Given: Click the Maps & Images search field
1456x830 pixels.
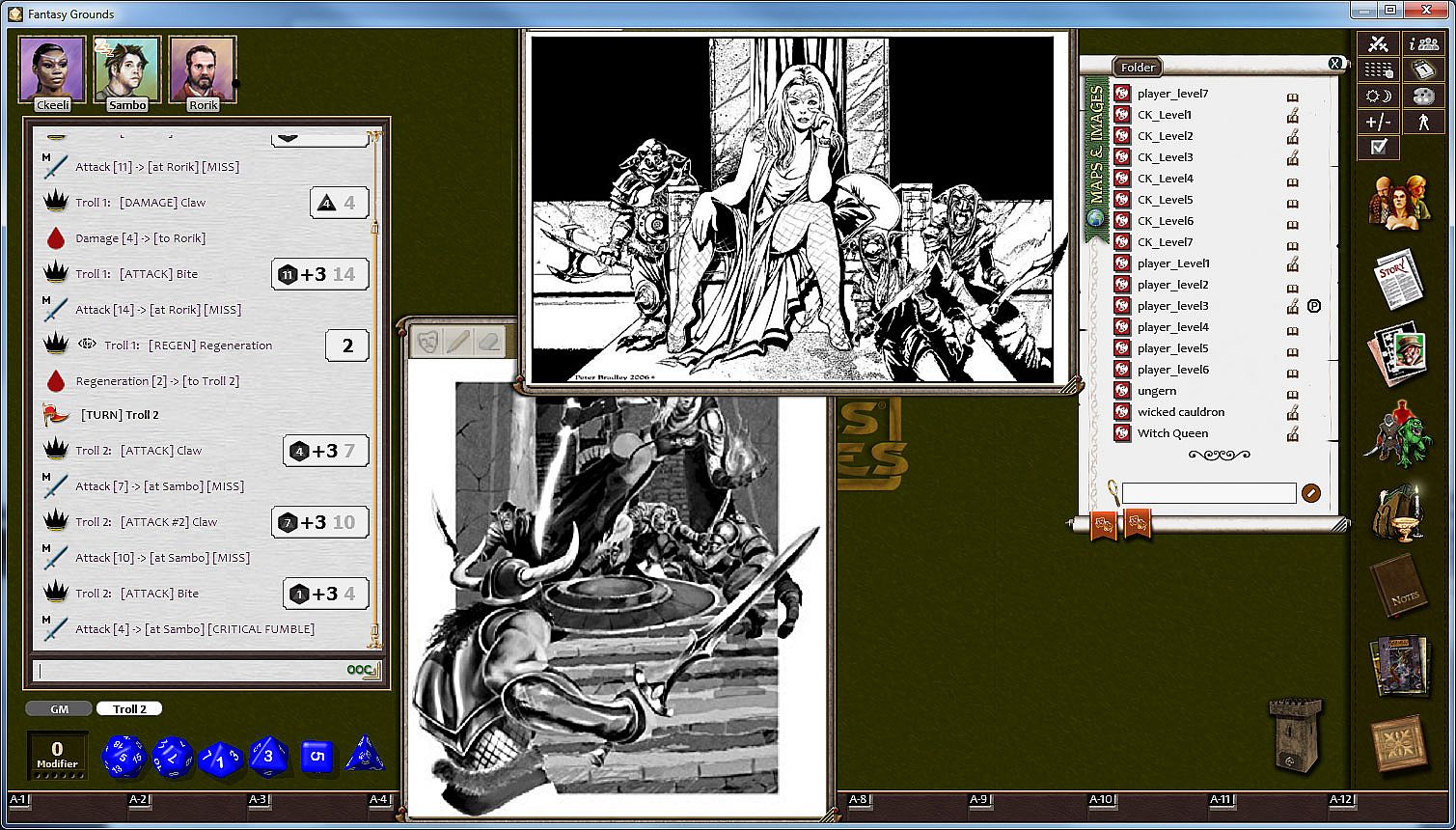Looking at the screenshot, I should 1208,493.
